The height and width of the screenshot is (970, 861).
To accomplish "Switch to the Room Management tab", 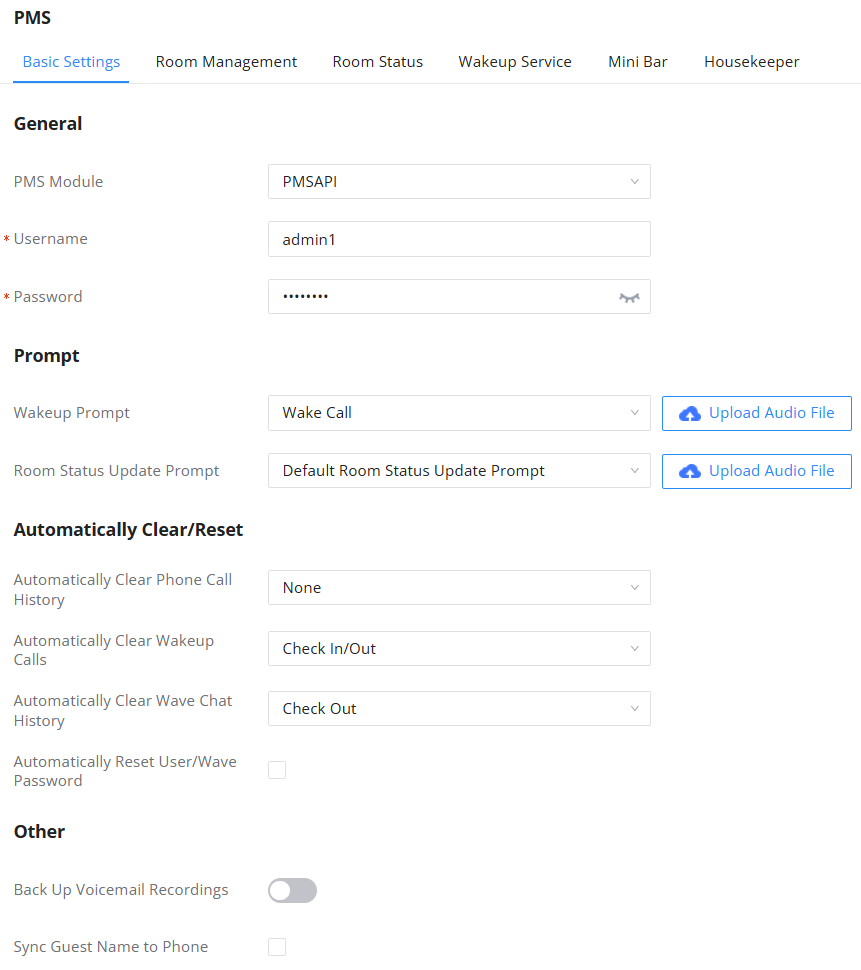I will 226,62.
